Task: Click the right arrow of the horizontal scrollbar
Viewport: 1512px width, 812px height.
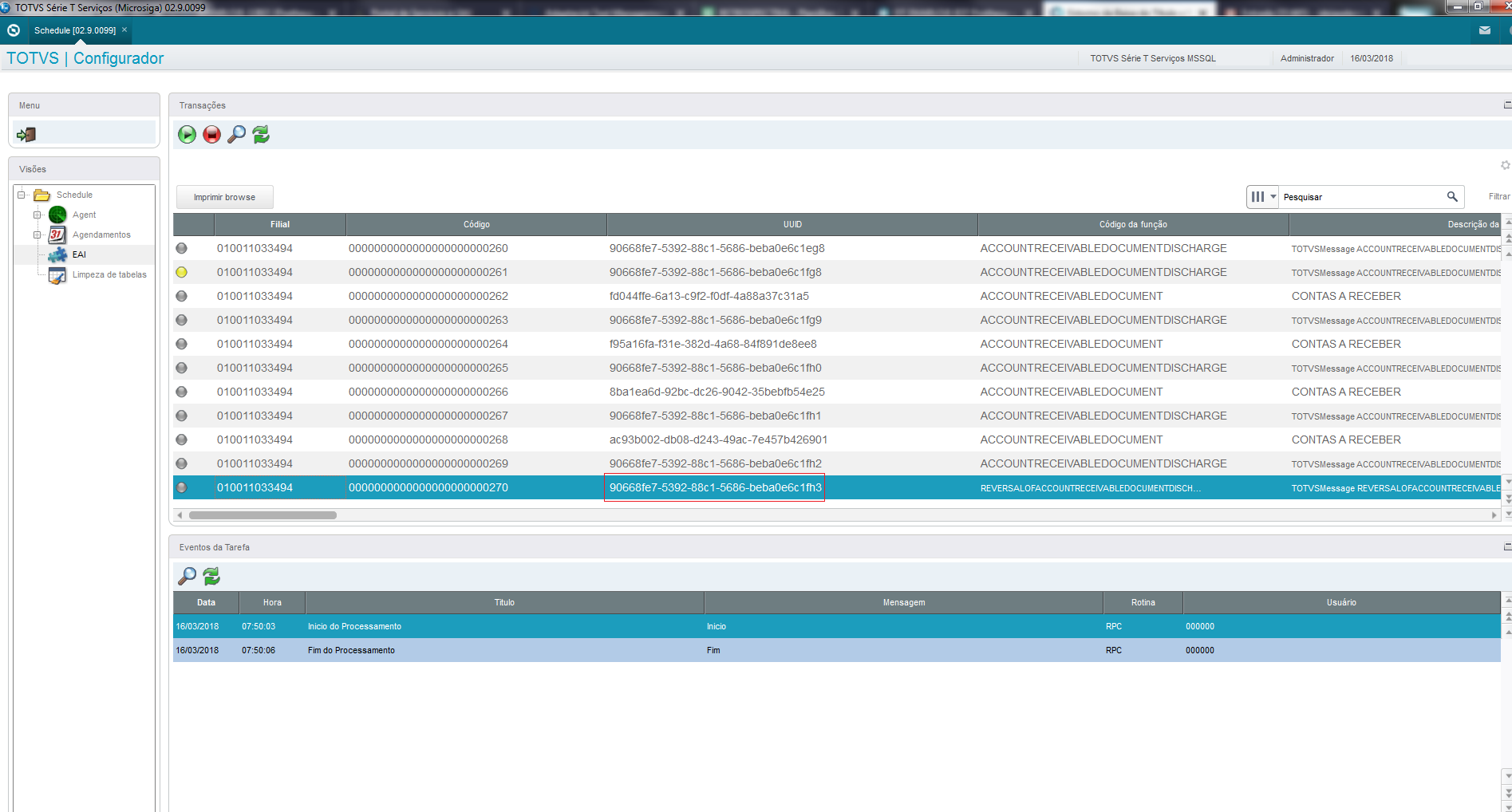Action: (x=1494, y=515)
